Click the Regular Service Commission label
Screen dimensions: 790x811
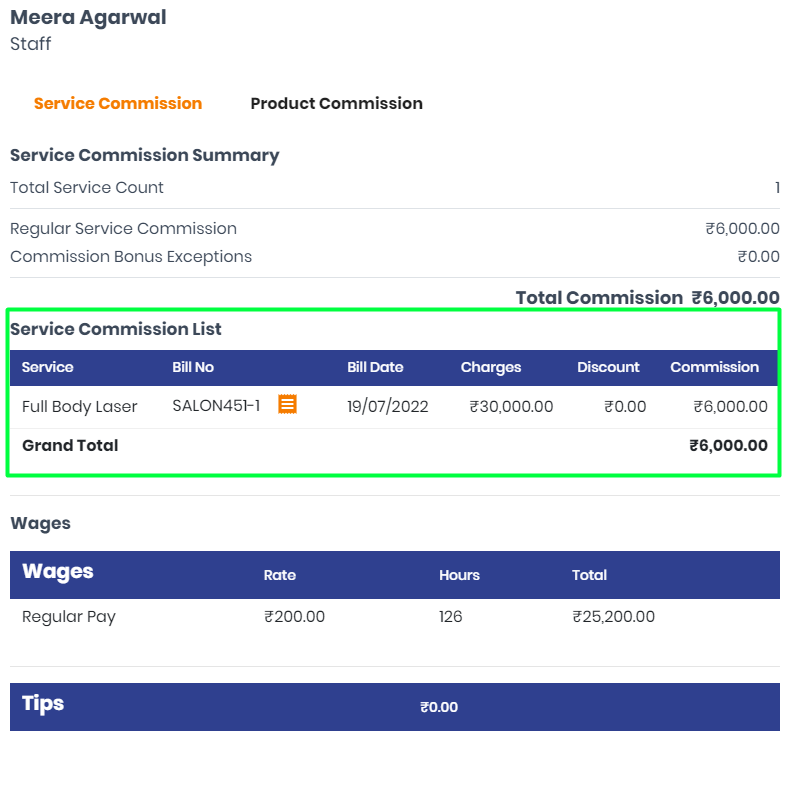124,229
